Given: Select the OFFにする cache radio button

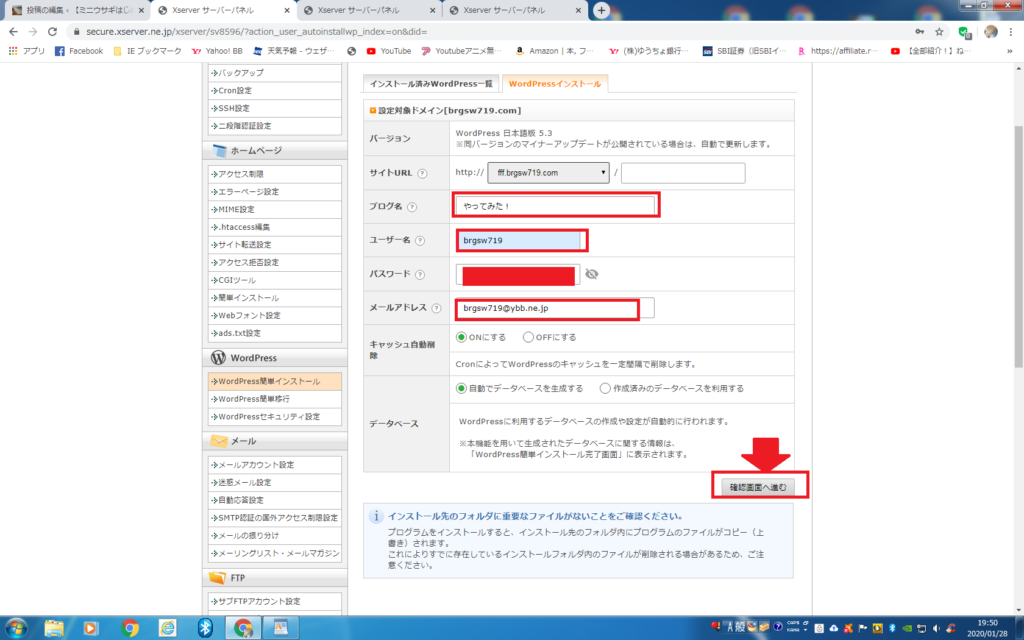Looking at the screenshot, I should point(528,337).
